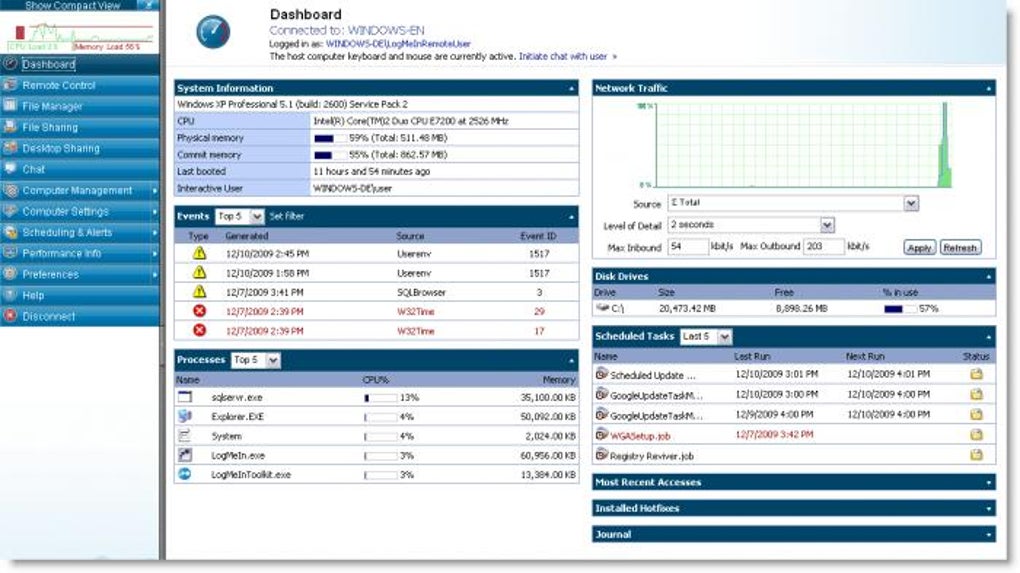The height and width of the screenshot is (573, 1020).
Task: Click the Desktop Sharing sidebar icon
Action: pos(10,148)
